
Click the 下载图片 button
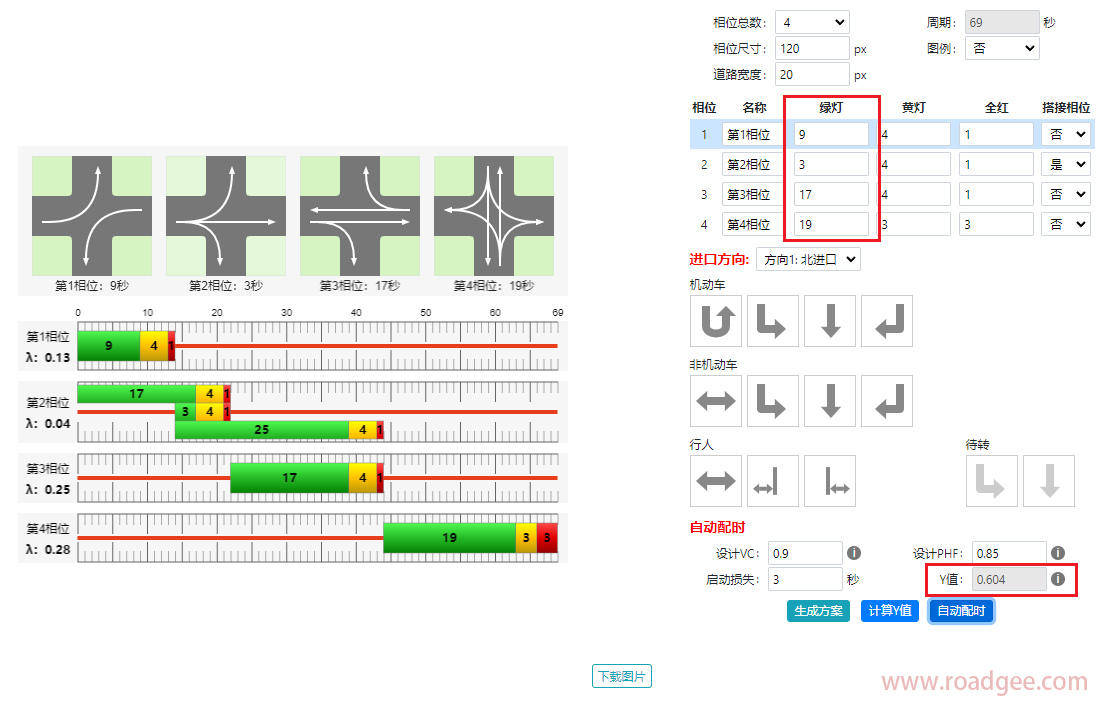[621, 676]
